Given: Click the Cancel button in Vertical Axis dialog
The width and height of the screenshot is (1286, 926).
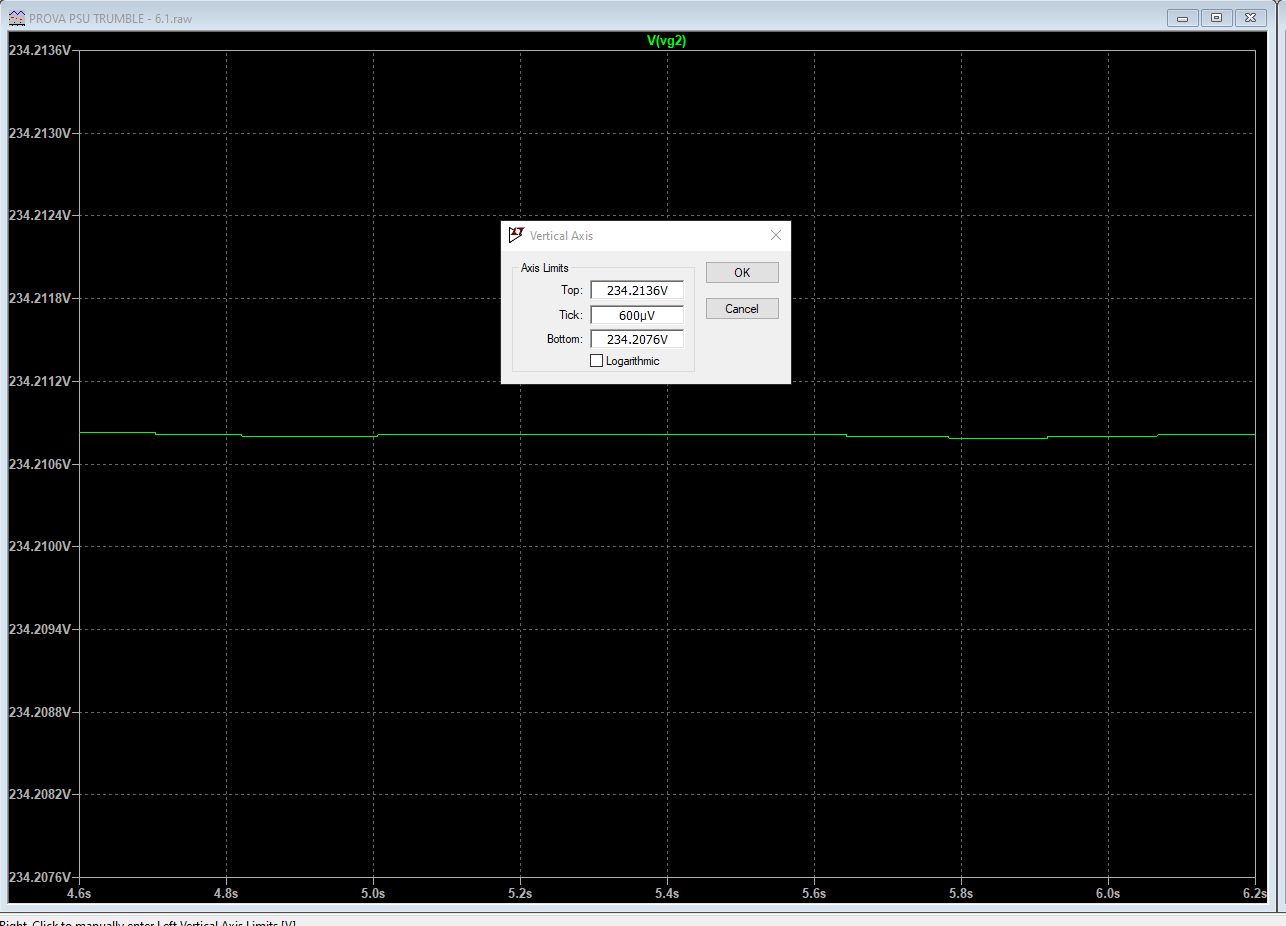Looking at the screenshot, I should pos(742,308).
